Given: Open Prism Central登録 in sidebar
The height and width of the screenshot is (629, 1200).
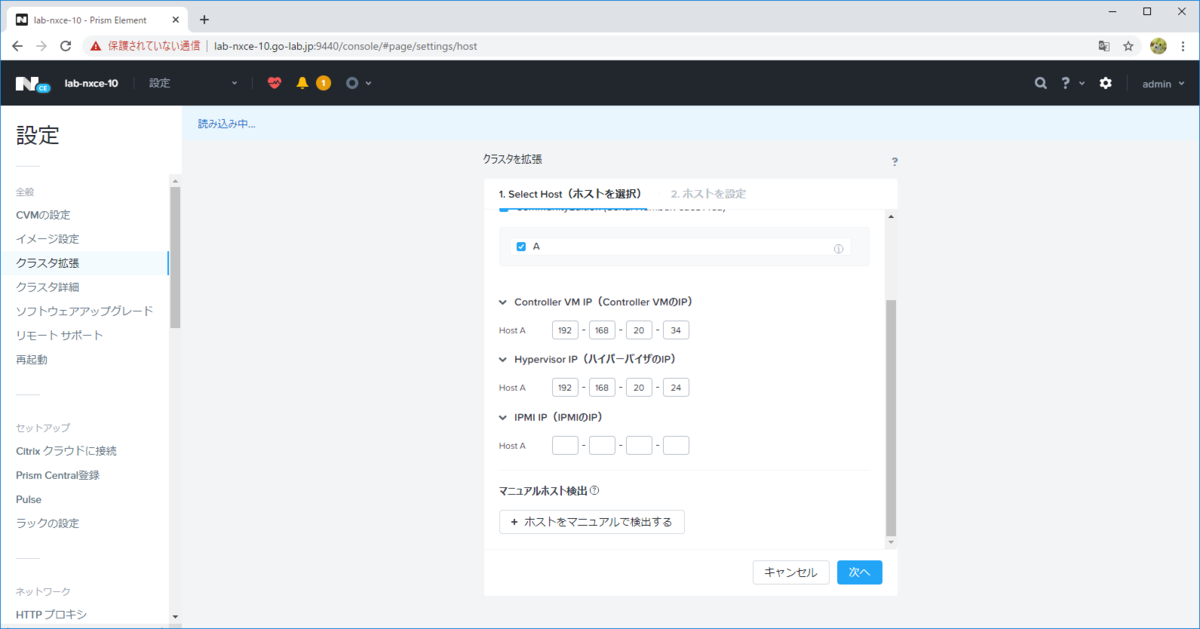Looking at the screenshot, I should pyautogui.click(x=58, y=475).
